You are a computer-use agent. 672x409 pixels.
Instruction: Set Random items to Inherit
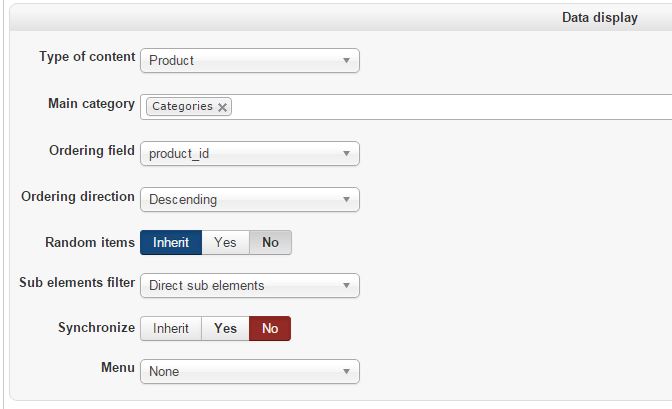click(x=171, y=242)
